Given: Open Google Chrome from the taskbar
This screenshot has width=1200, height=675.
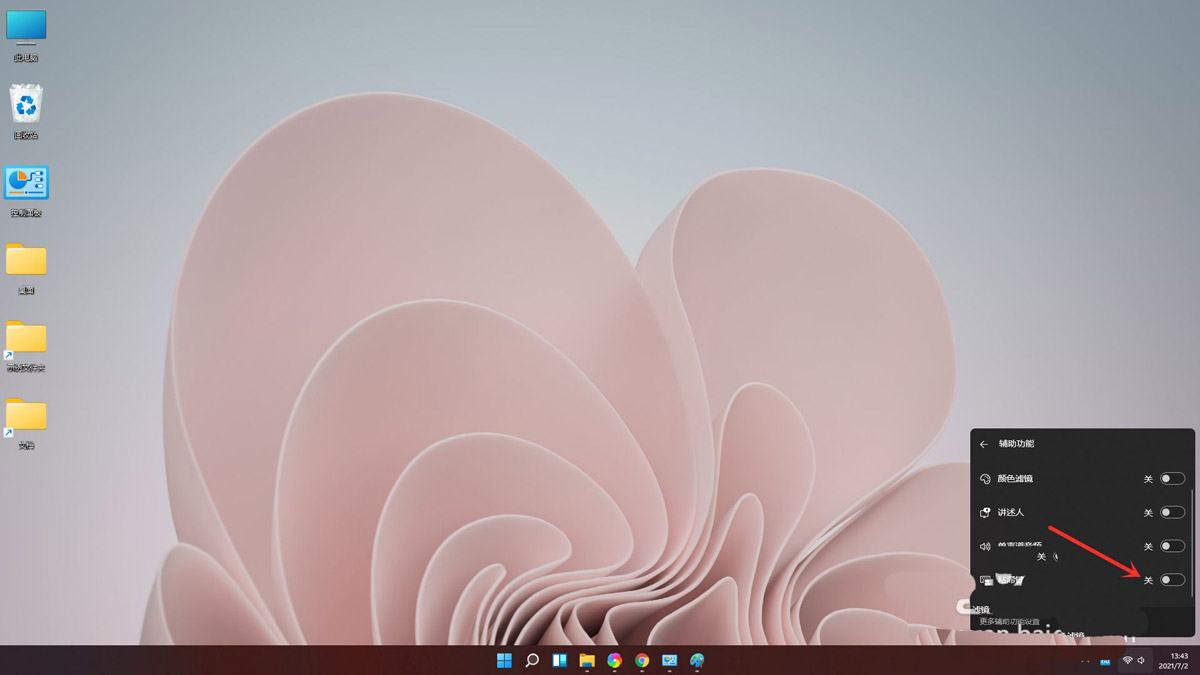Looking at the screenshot, I should click(x=641, y=660).
